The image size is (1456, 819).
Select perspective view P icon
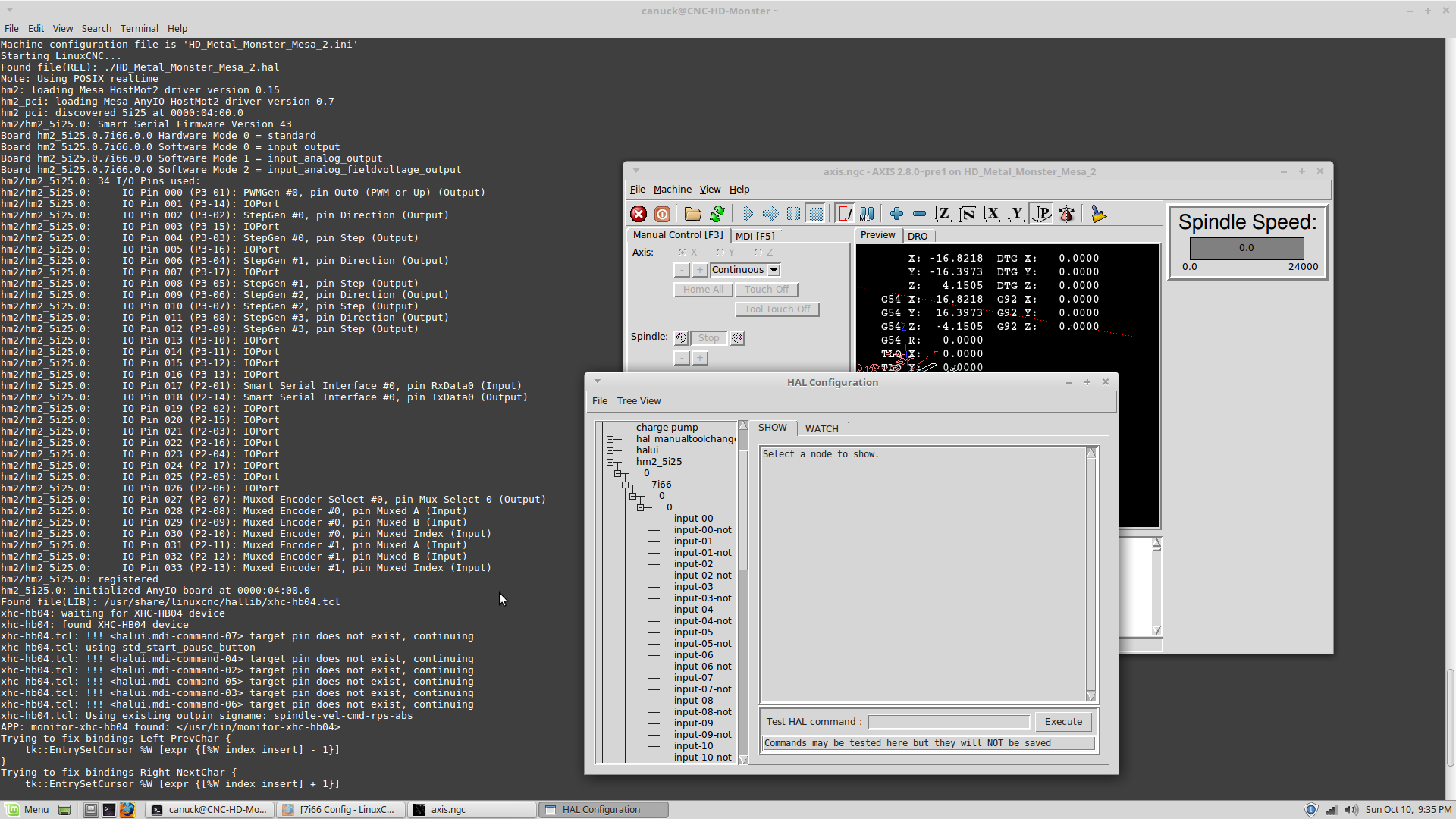tap(1042, 215)
